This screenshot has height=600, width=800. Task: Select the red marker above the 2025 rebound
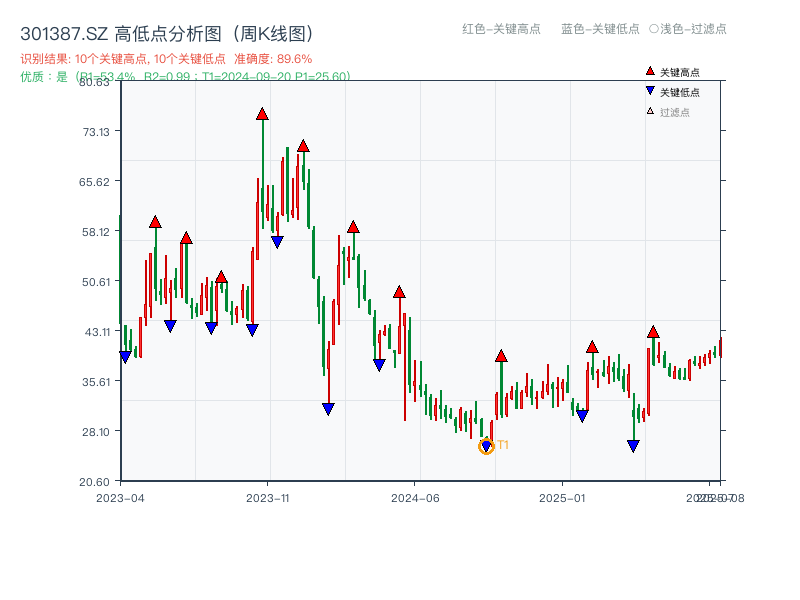[x=592, y=345]
